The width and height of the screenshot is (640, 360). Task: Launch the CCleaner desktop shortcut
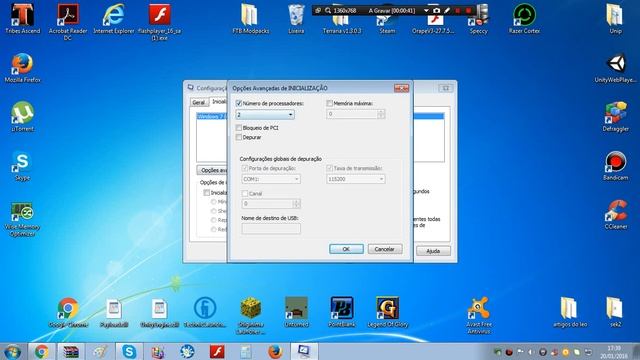[x=615, y=215]
